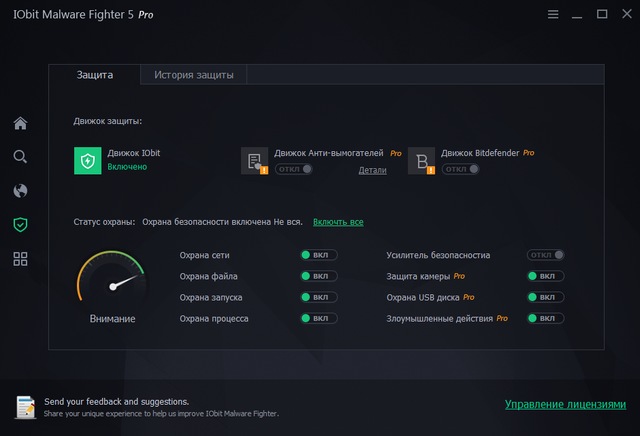Toggle Охрана запуска switch
The height and width of the screenshot is (436, 640).
pos(319,297)
